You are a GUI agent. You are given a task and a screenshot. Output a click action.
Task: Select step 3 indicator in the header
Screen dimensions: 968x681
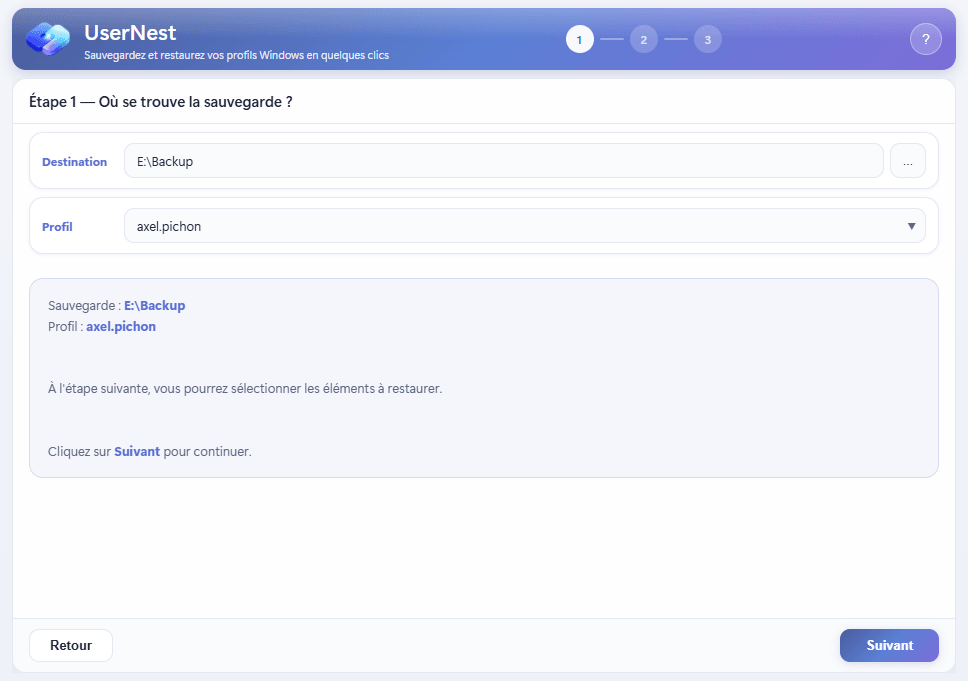[708, 40]
